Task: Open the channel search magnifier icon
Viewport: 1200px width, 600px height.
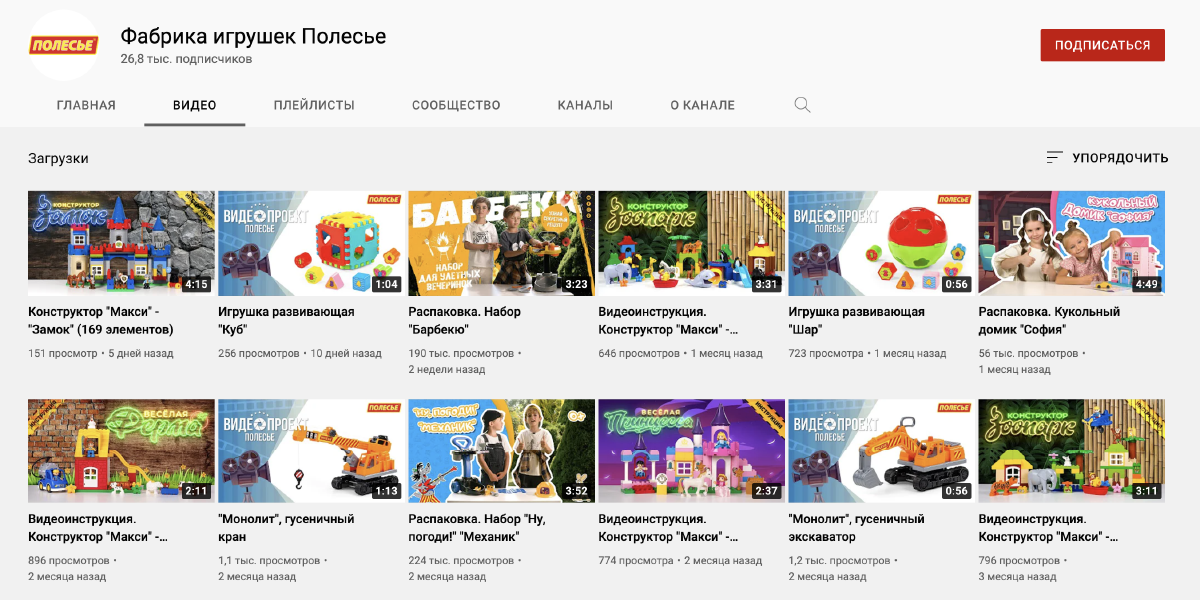Action: 802,105
